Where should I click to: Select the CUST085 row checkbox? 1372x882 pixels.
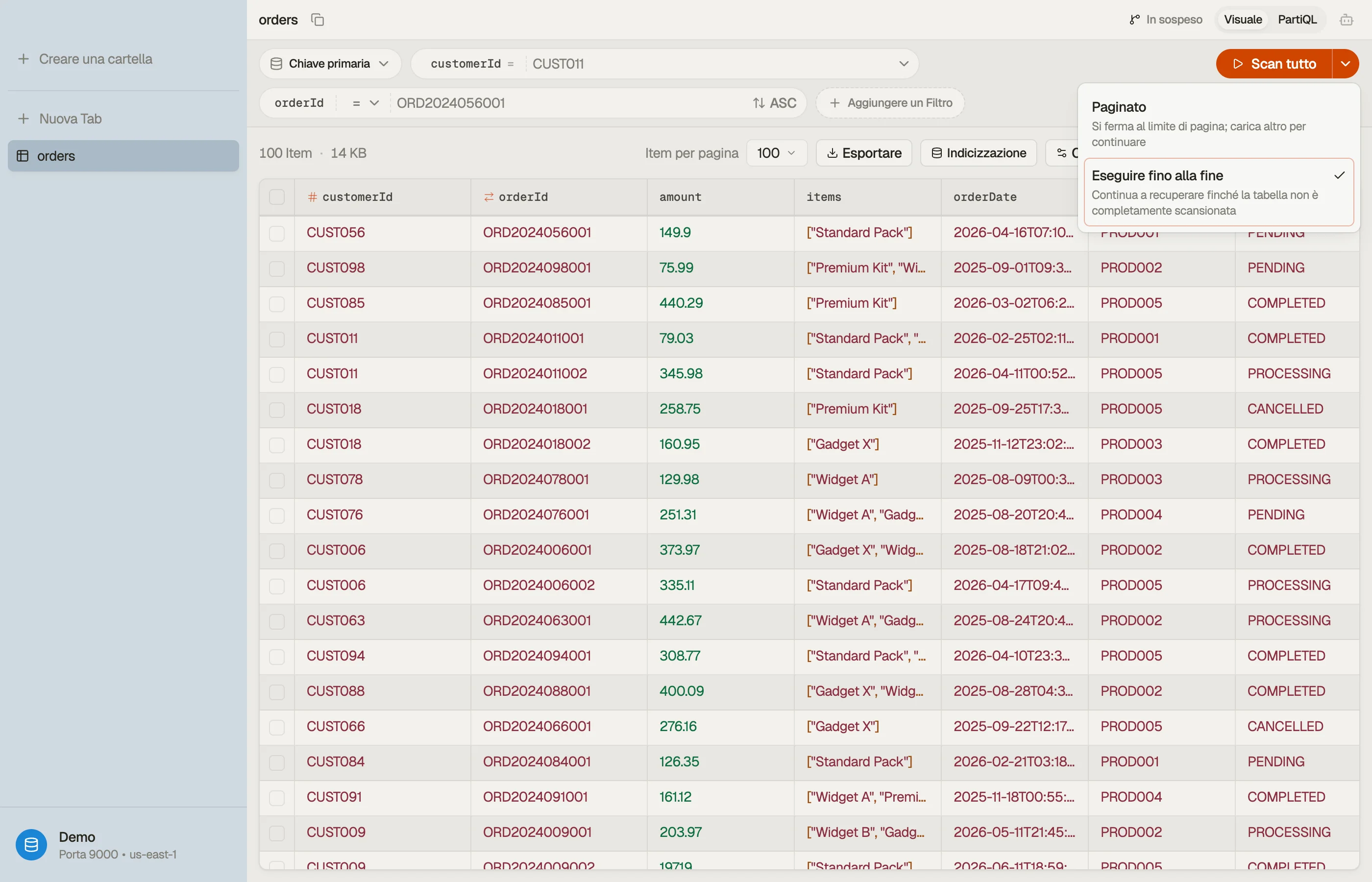[276, 303]
